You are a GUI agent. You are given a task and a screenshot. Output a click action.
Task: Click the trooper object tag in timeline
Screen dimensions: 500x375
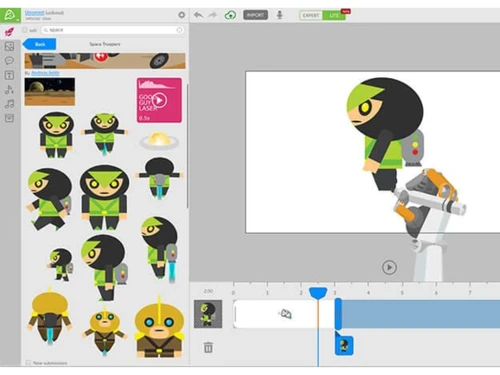[344, 345]
